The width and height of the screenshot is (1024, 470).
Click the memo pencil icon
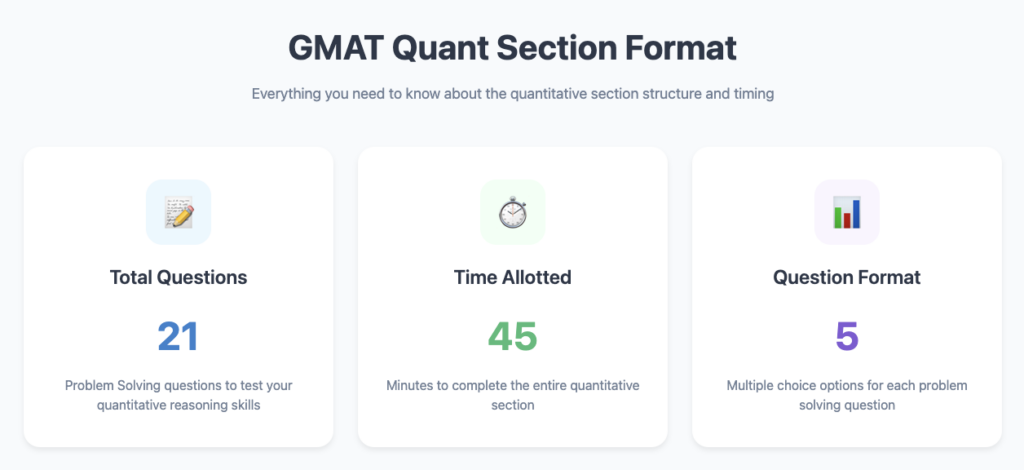tap(178, 212)
